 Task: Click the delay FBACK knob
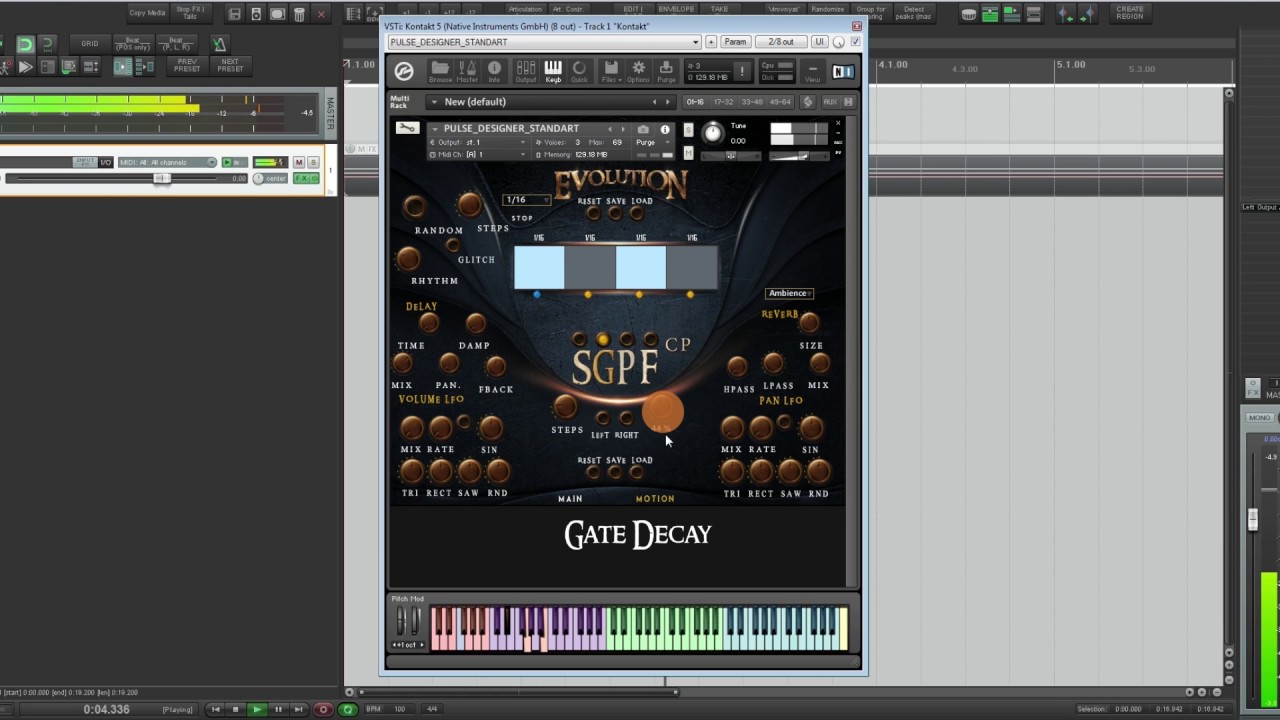495,366
